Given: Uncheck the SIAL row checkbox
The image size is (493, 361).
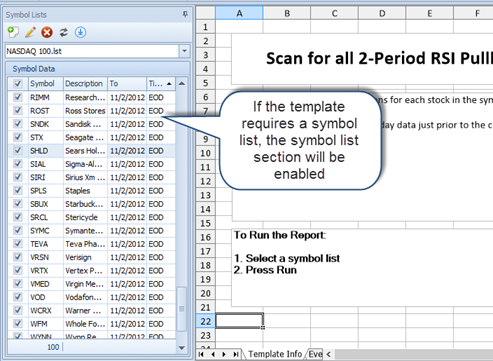Looking at the screenshot, I should pos(18,164).
